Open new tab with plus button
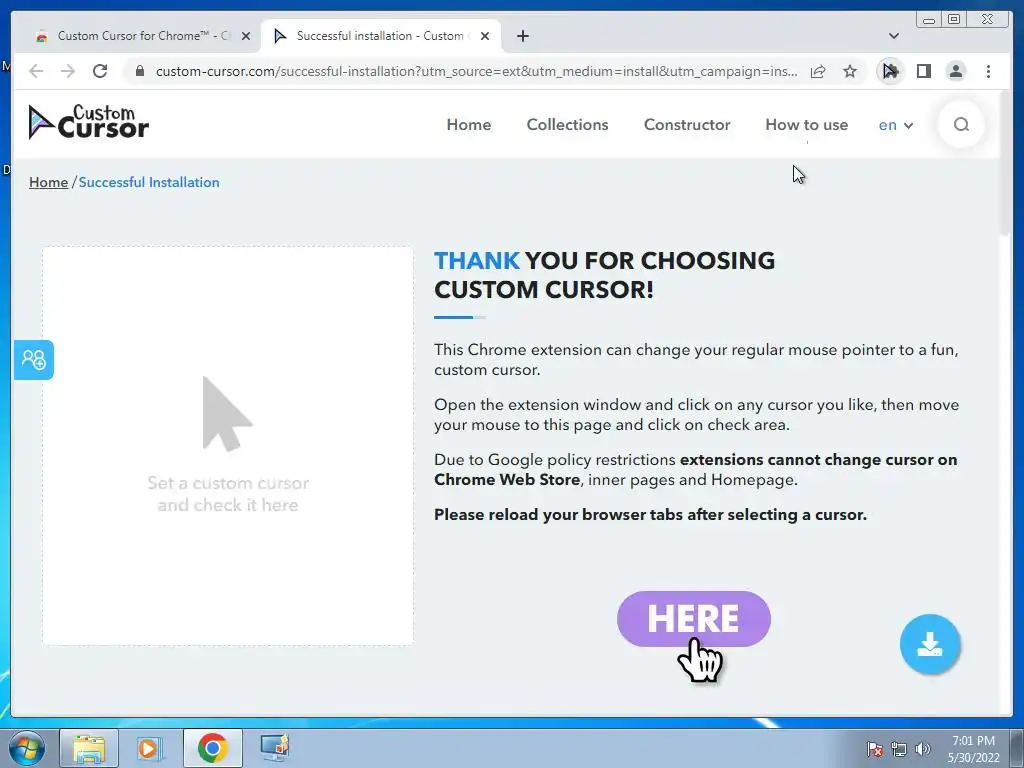The width and height of the screenshot is (1024, 768). pos(522,36)
